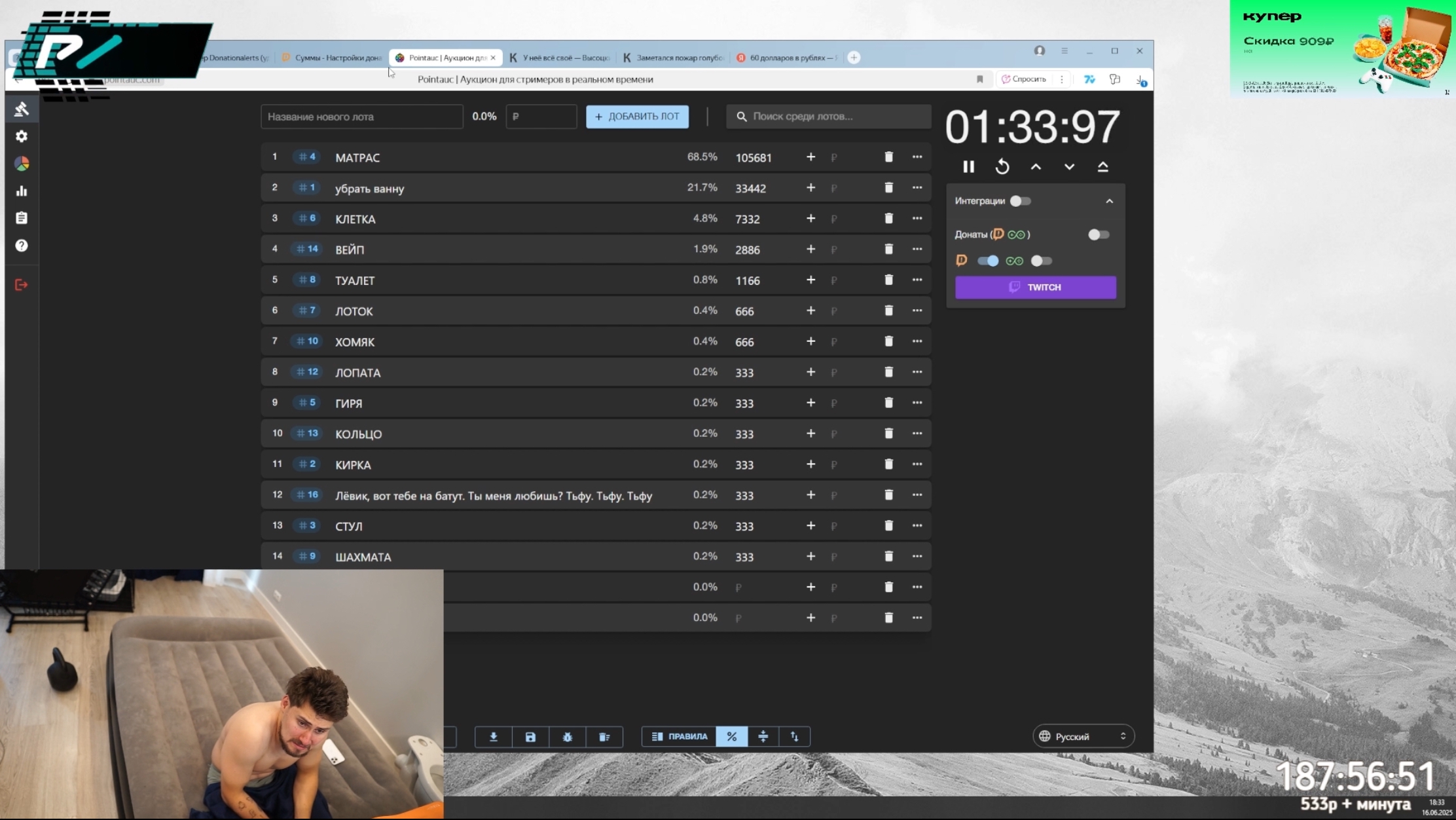Add time with timer up arrow
1456x820 pixels.
pyautogui.click(x=1036, y=167)
